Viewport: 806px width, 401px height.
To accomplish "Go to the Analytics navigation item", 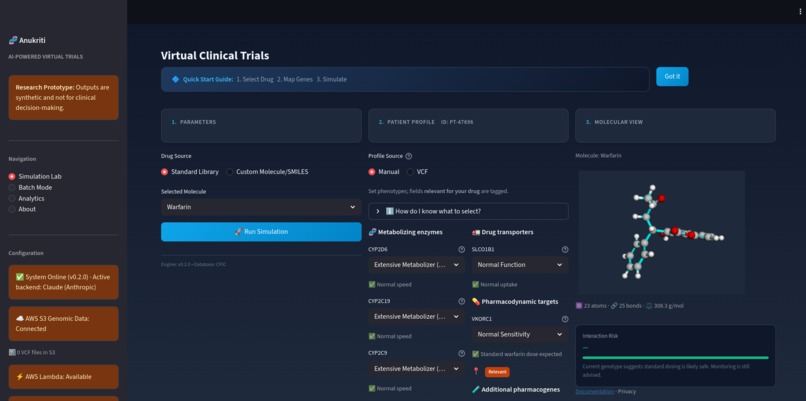I will pos(27,198).
